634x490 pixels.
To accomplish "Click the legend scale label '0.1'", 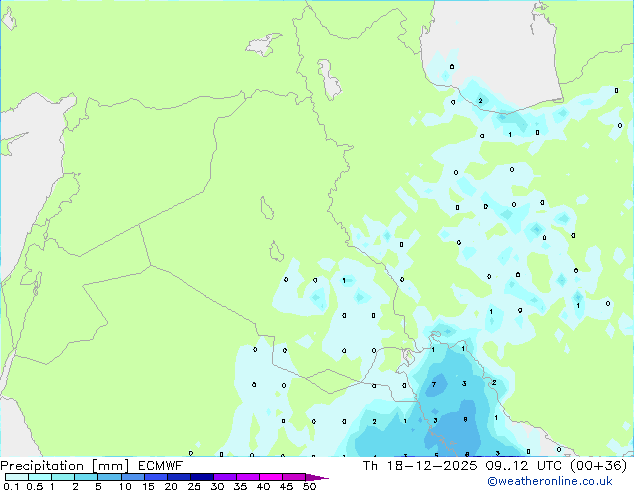I will coord(11,486).
